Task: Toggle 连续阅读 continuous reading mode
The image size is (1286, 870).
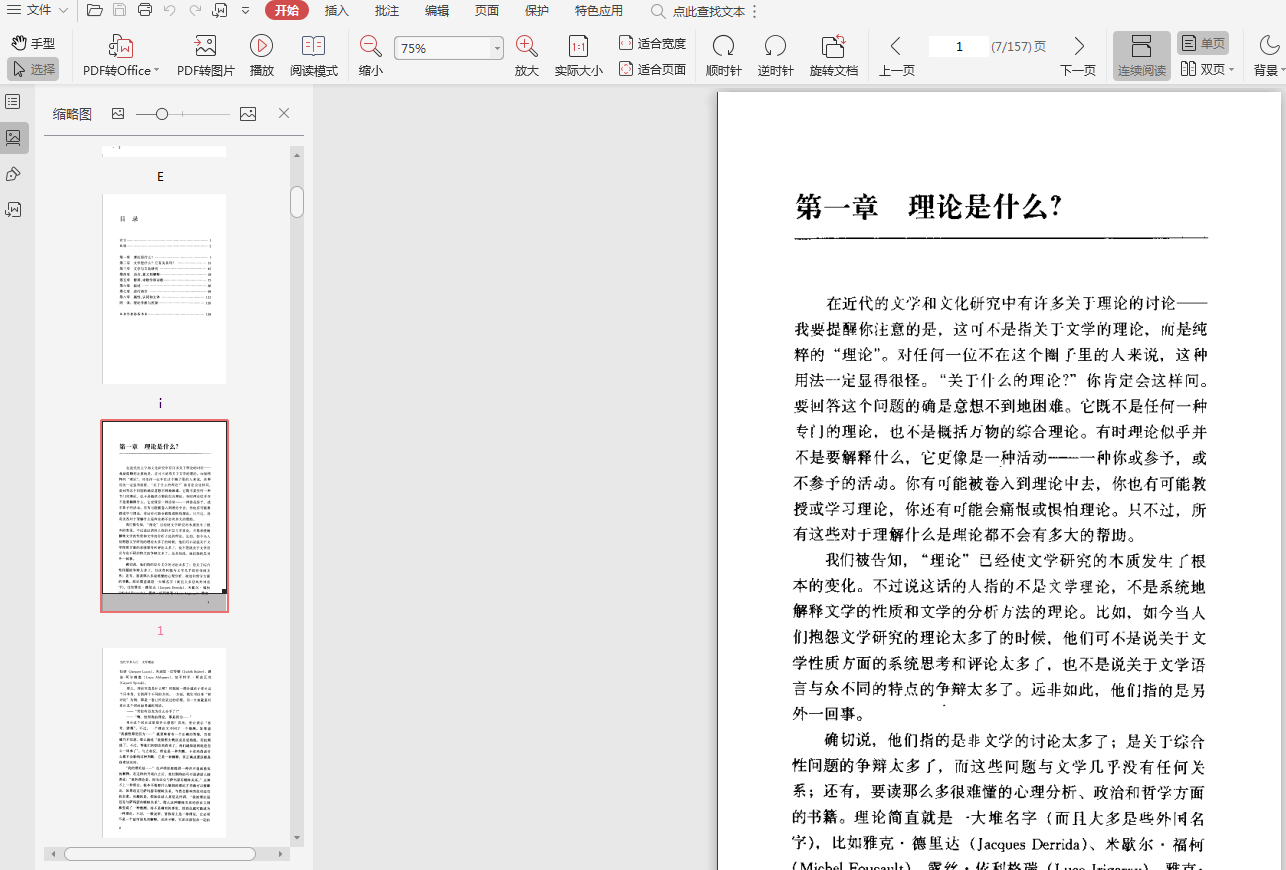Action: click(x=1141, y=55)
